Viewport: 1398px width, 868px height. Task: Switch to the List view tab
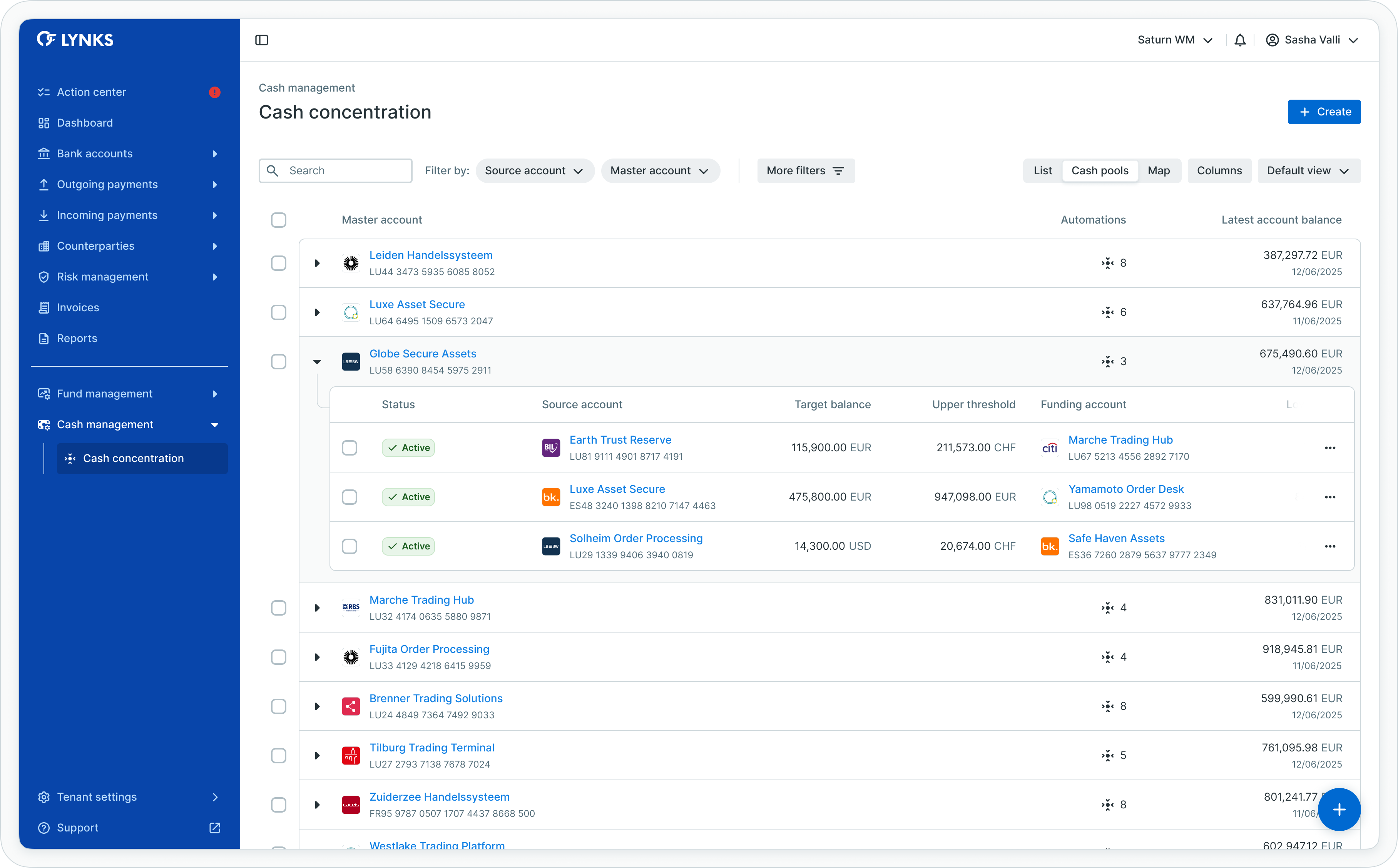pyautogui.click(x=1043, y=171)
